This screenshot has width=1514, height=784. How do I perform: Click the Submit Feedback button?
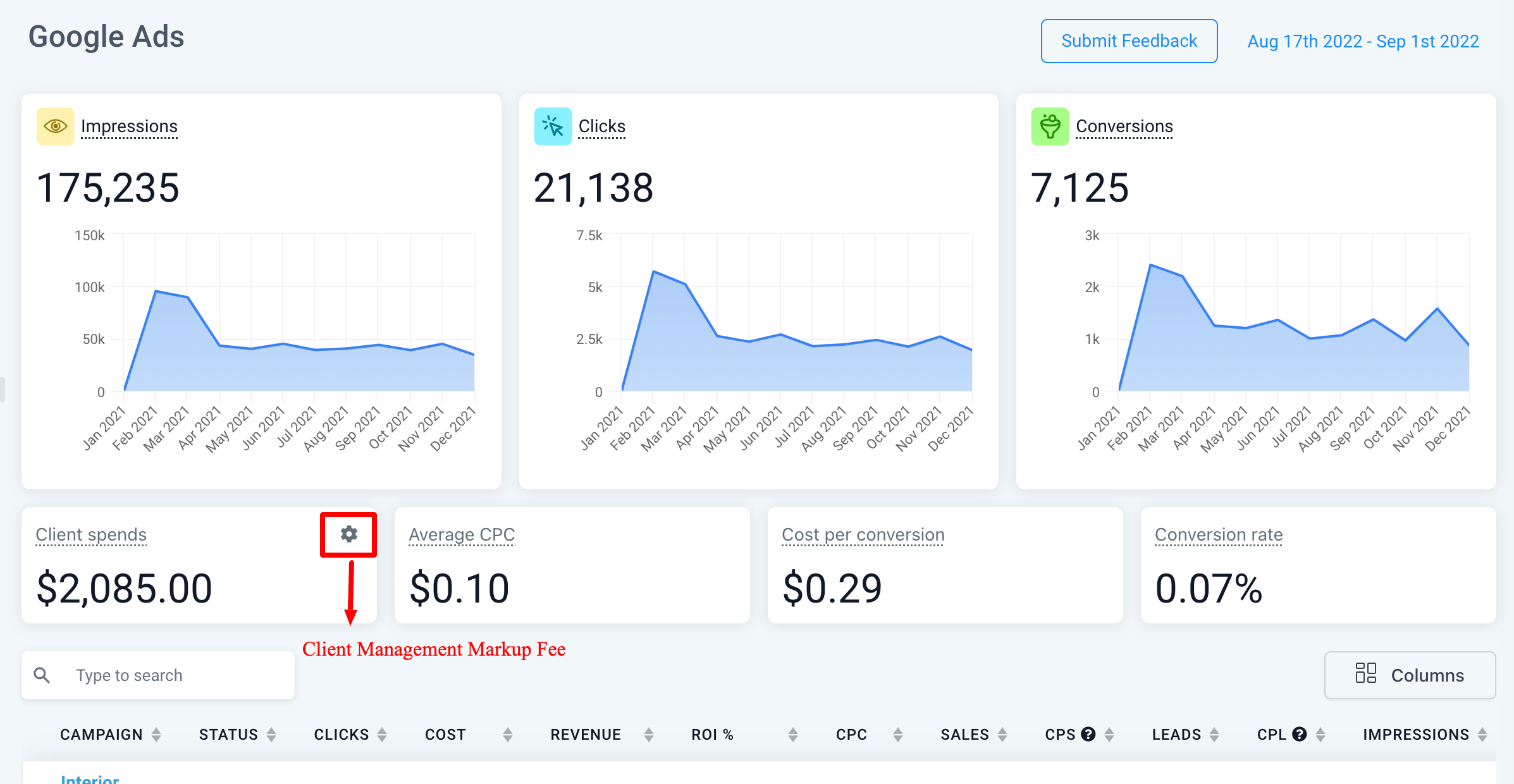pos(1129,41)
